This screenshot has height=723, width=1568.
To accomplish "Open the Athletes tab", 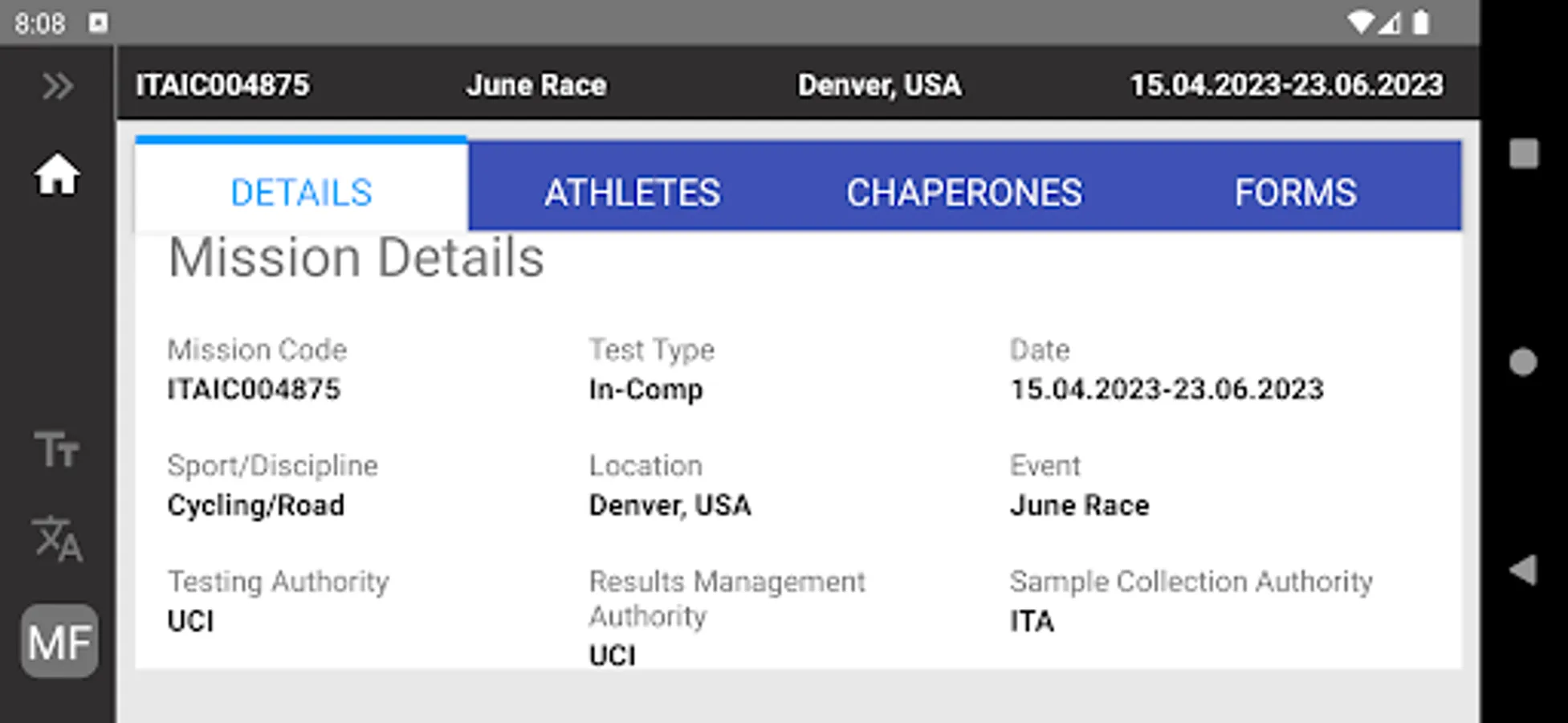I will click(633, 193).
